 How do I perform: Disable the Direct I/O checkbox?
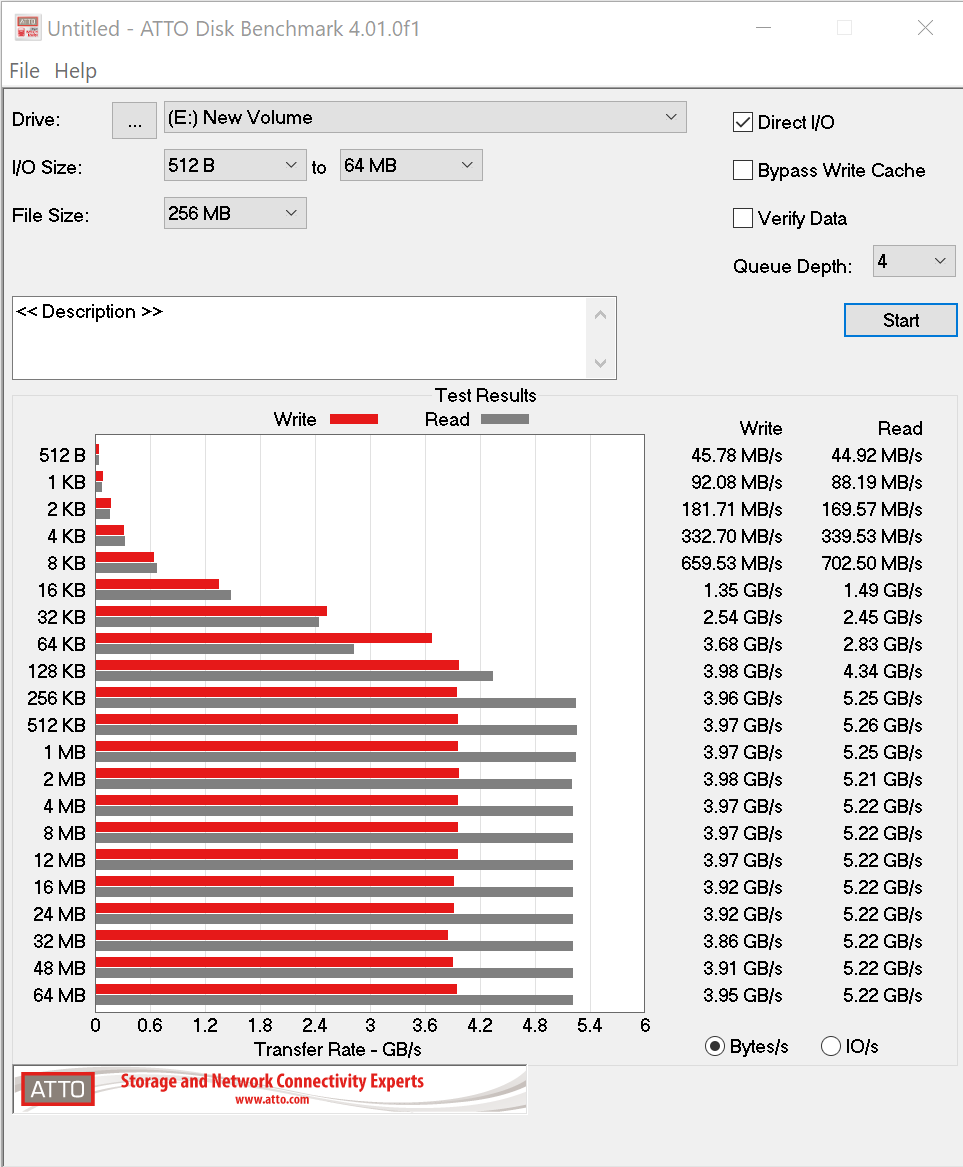tap(743, 122)
